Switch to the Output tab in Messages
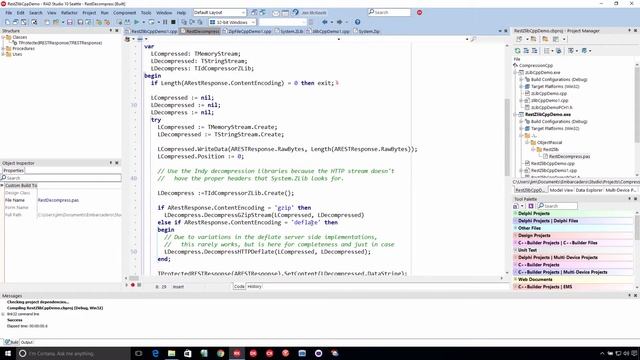 tap(27, 342)
